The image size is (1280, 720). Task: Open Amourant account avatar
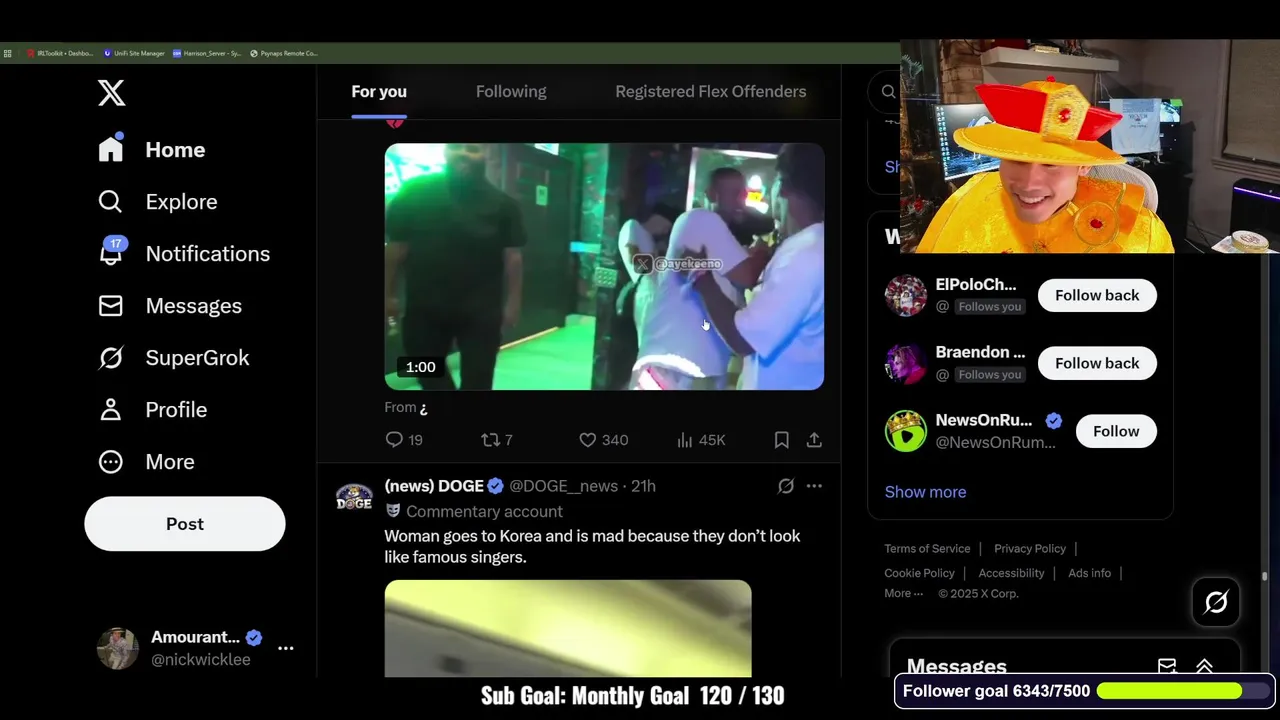[x=118, y=648]
